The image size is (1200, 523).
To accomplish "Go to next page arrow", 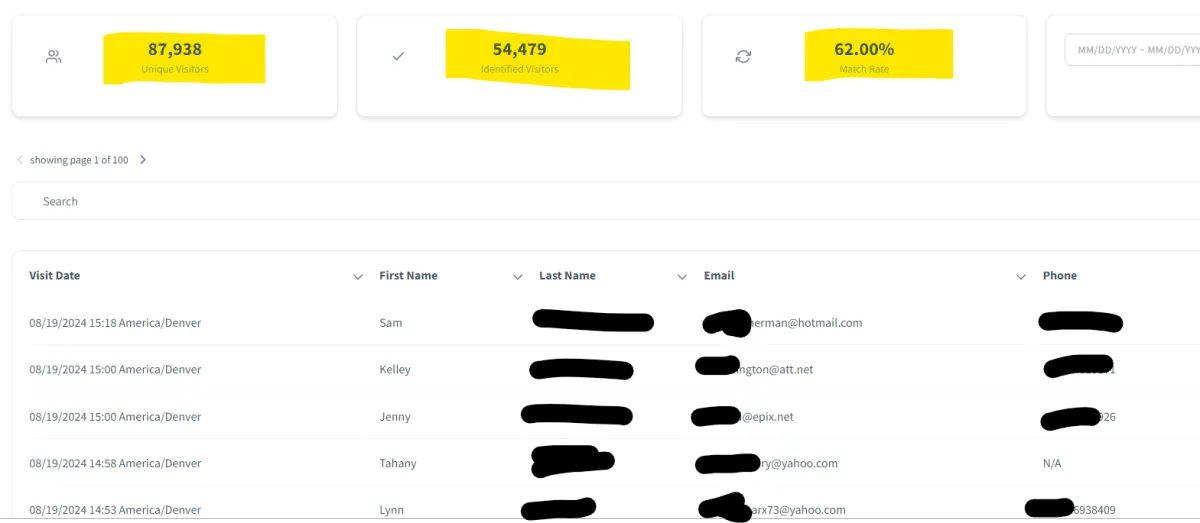I will click(143, 160).
